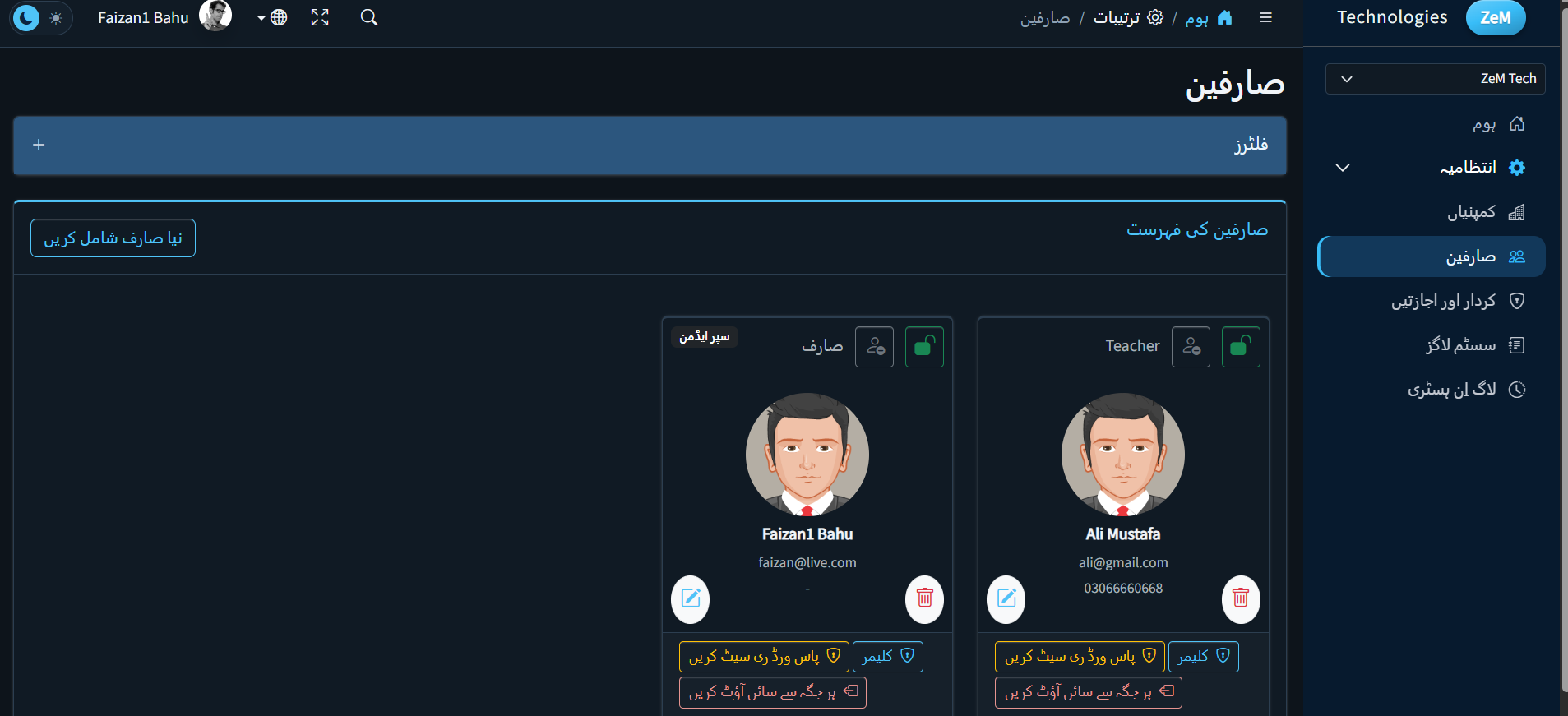The image size is (1568, 716).
Task: Delete Ali Mustafa with trash icon
Action: click(x=1241, y=598)
